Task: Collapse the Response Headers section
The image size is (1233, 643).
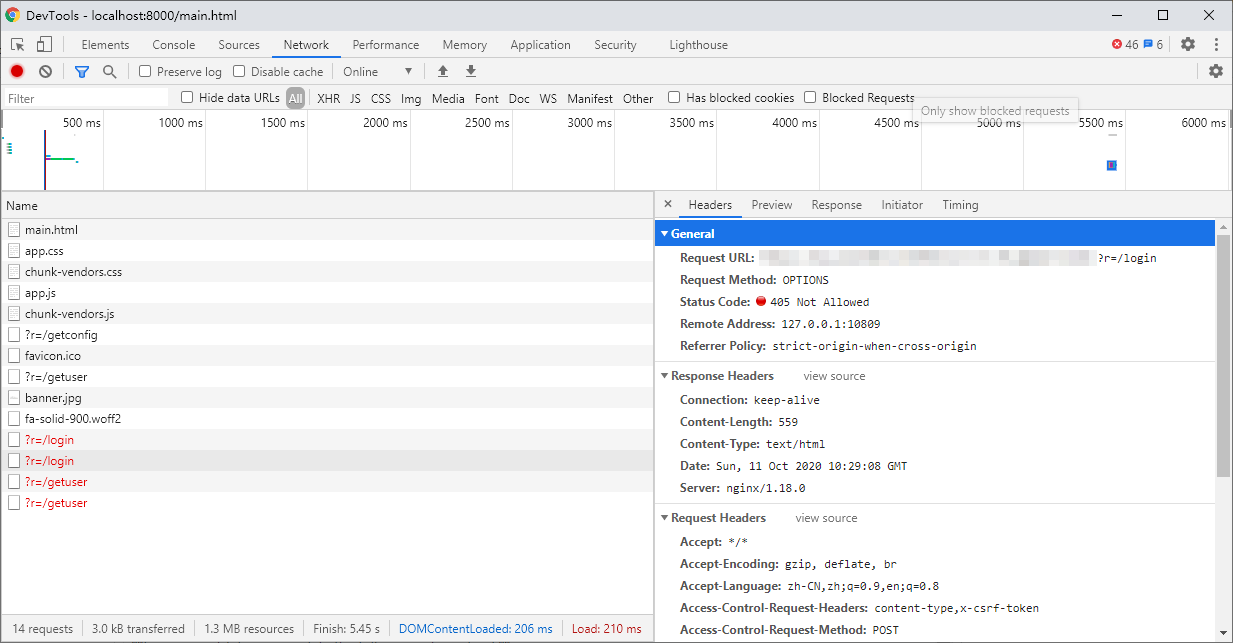Action: 665,376
